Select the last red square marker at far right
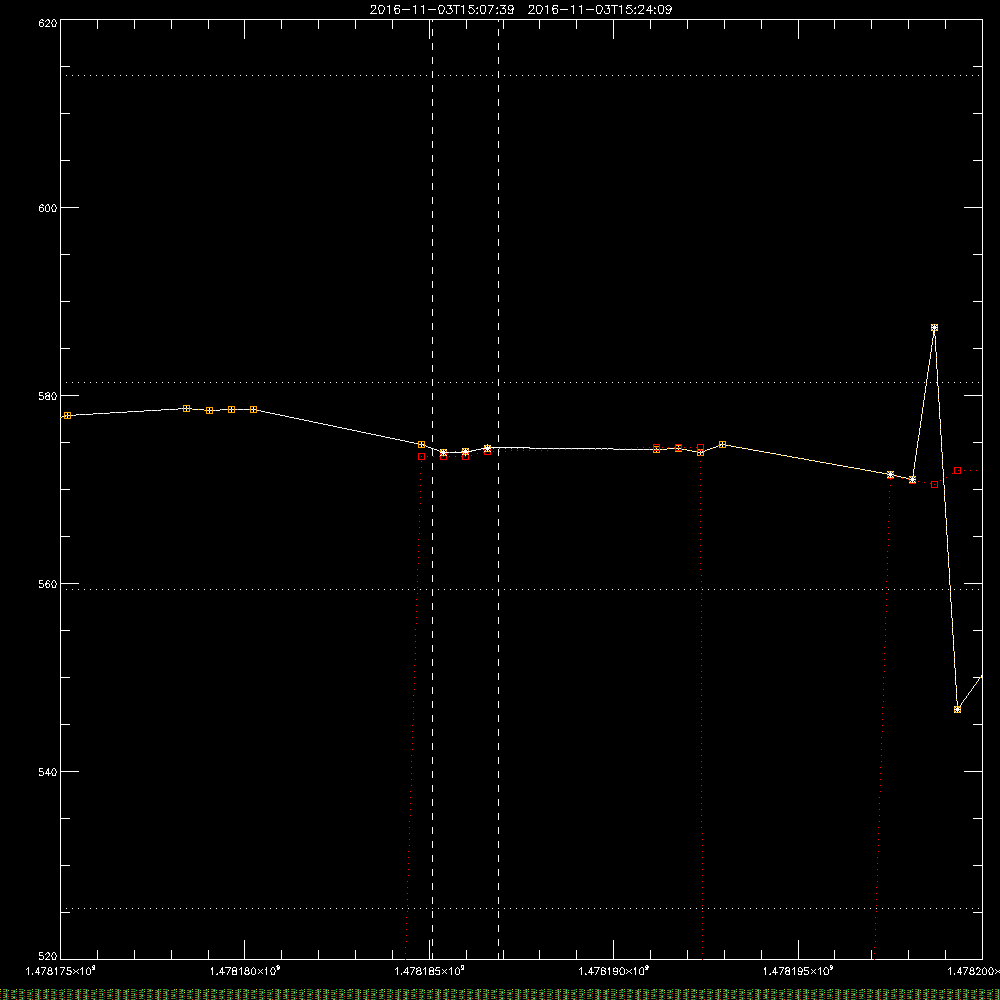The image size is (1000, 1000). 957,471
